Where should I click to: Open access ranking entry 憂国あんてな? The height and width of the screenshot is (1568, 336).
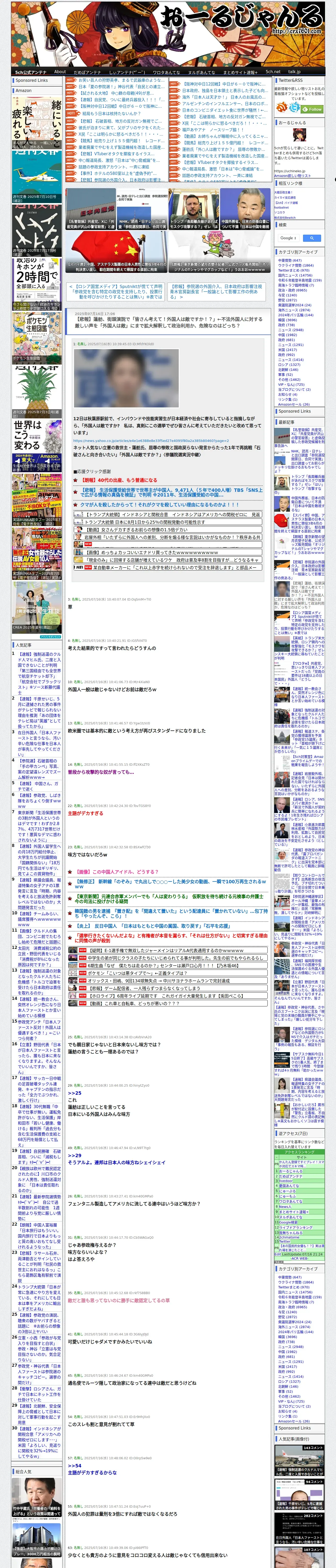pyautogui.click(x=289, y=1185)
